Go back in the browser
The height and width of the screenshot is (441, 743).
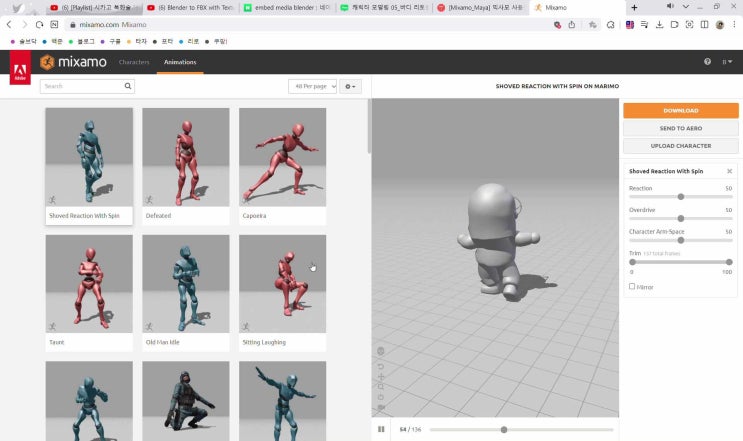tap(9, 24)
